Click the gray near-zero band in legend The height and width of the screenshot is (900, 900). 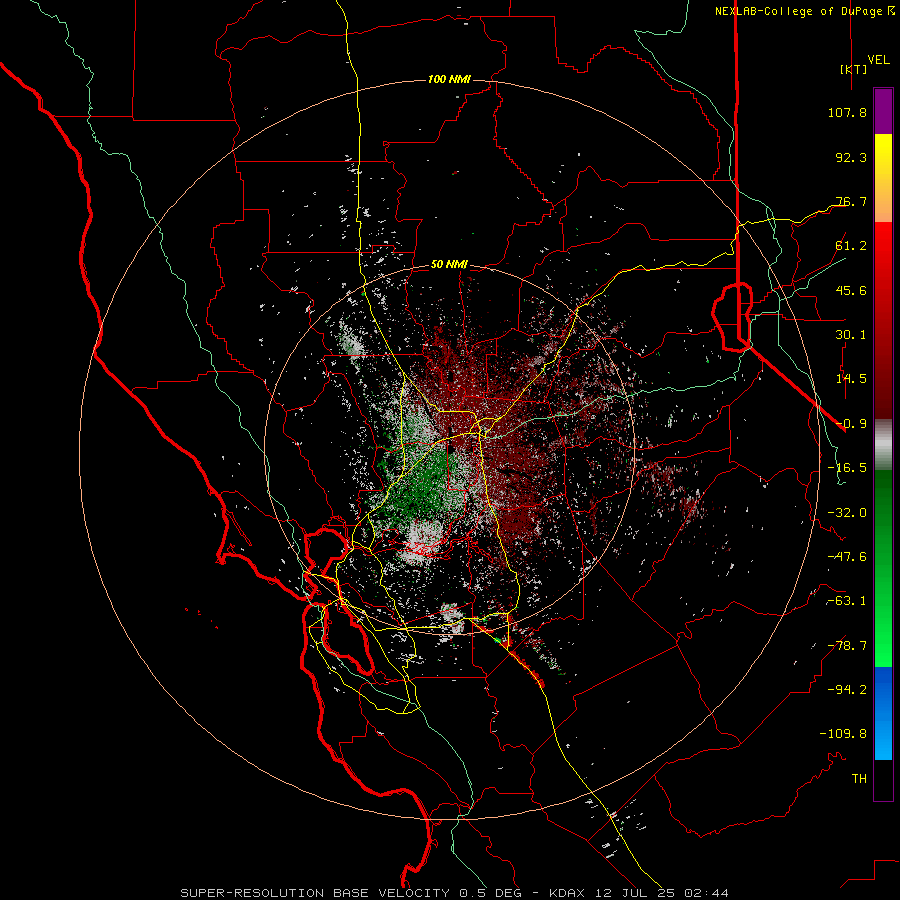coord(883,445)
